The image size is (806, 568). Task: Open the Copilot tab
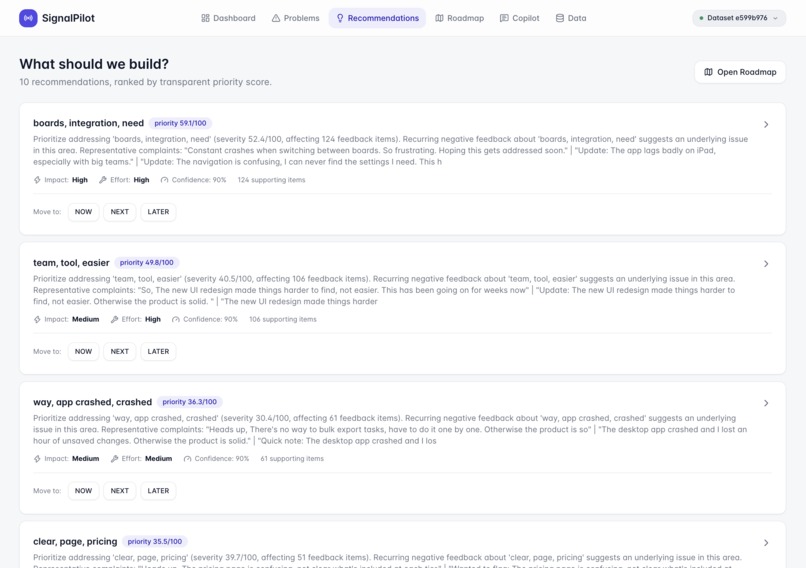click(519, 18)
